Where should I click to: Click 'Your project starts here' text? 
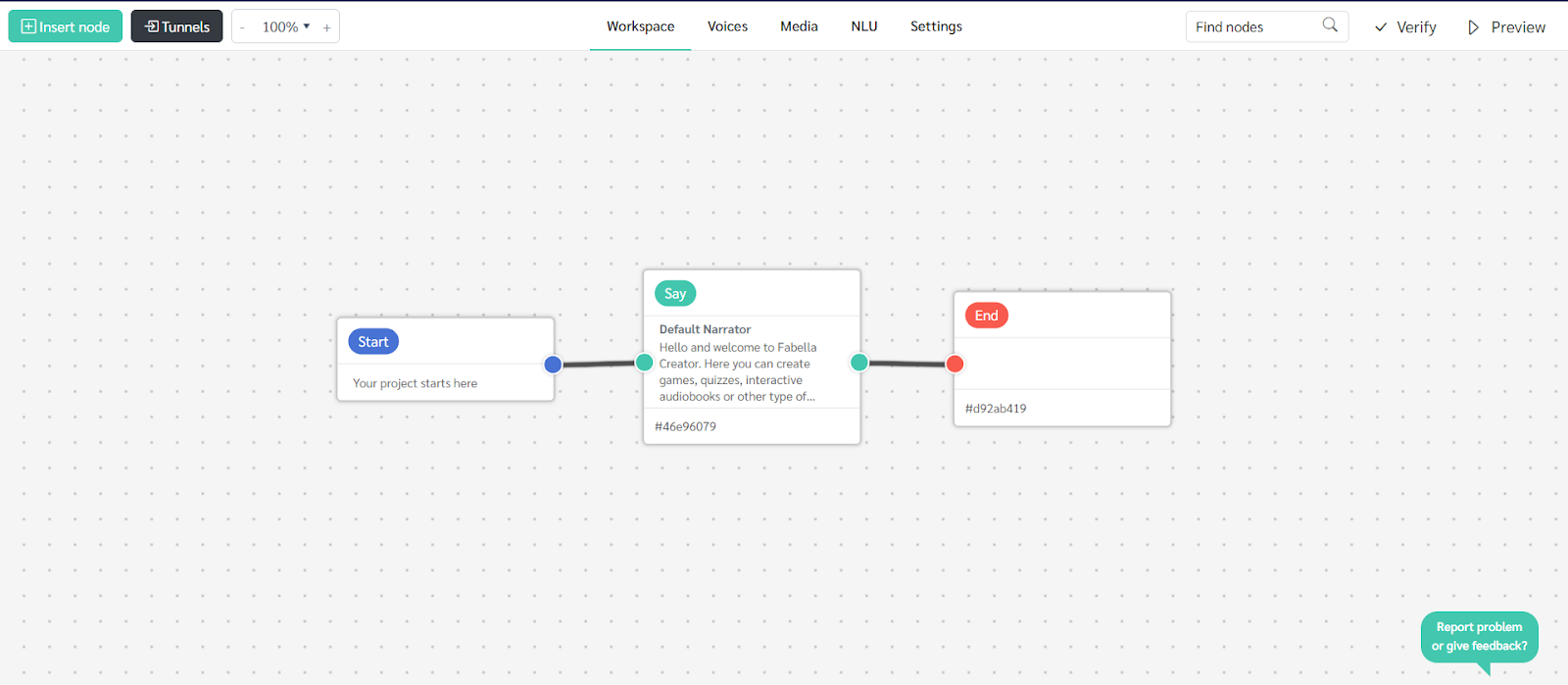tap(415, 383)
